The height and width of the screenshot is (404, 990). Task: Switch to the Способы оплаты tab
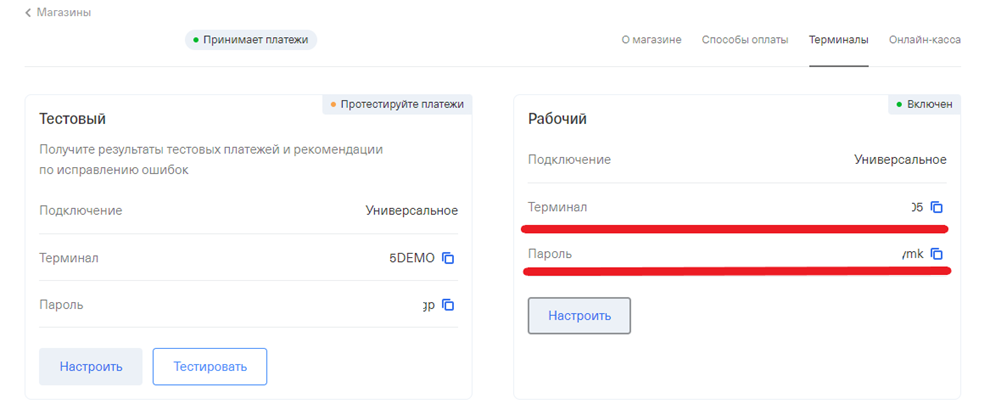click(x=745, y=40)
